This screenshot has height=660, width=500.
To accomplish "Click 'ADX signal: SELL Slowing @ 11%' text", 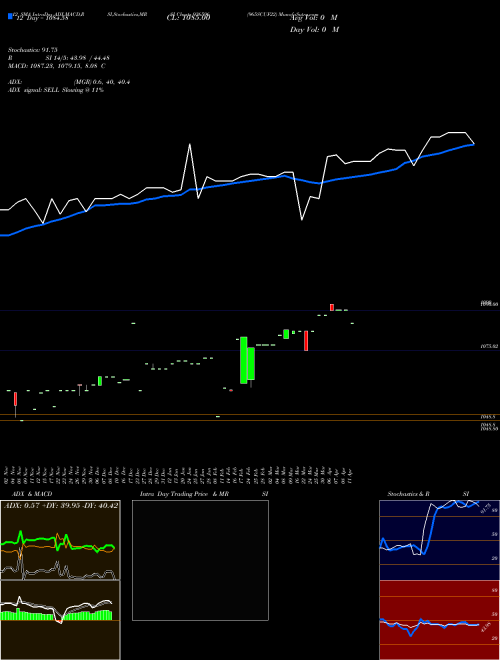I will click(x=56, y=90).
